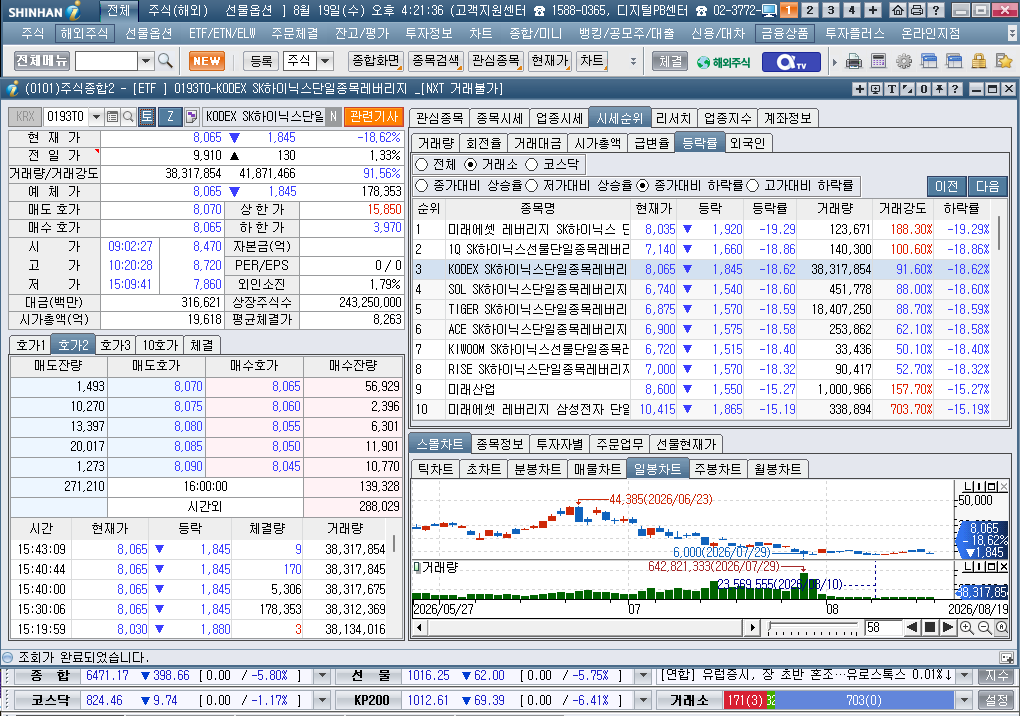Viewport: 1020px width, 716px height.
Task: Open the stock code list icon beside 0193T0
Action: [112, 117]
